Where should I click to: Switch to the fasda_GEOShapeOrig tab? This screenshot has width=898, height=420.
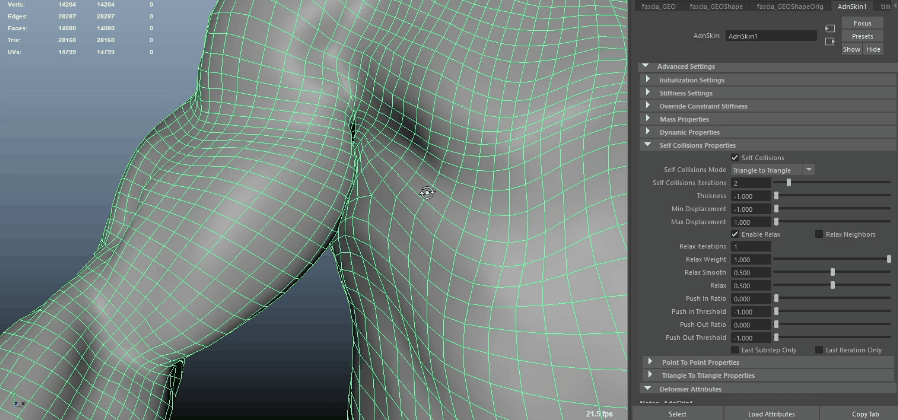pyautogui.click(x=789, y=7)
